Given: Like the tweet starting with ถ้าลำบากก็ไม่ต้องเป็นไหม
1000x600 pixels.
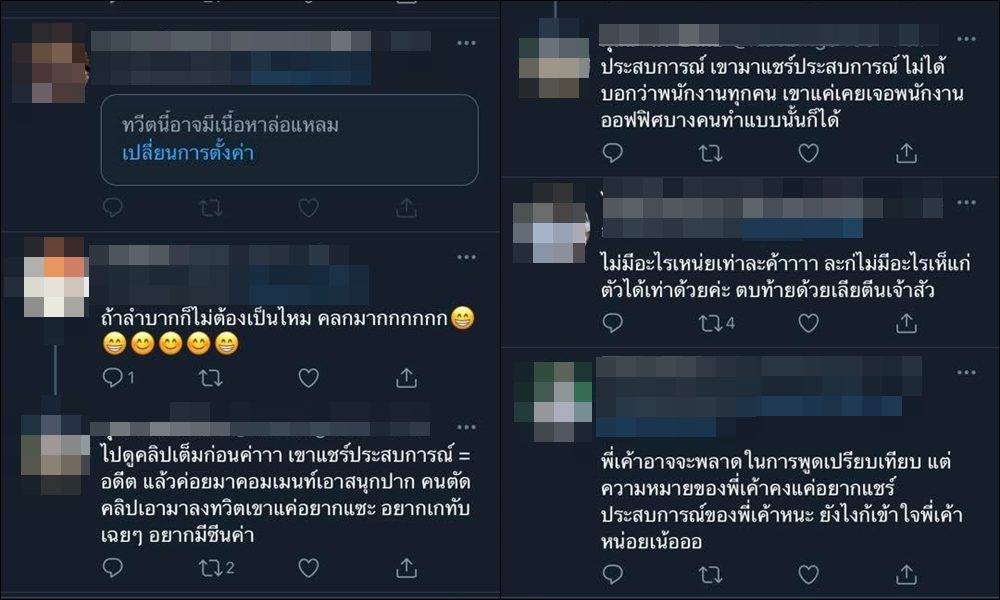Looking at the screenshot, I should coord(309,378).
